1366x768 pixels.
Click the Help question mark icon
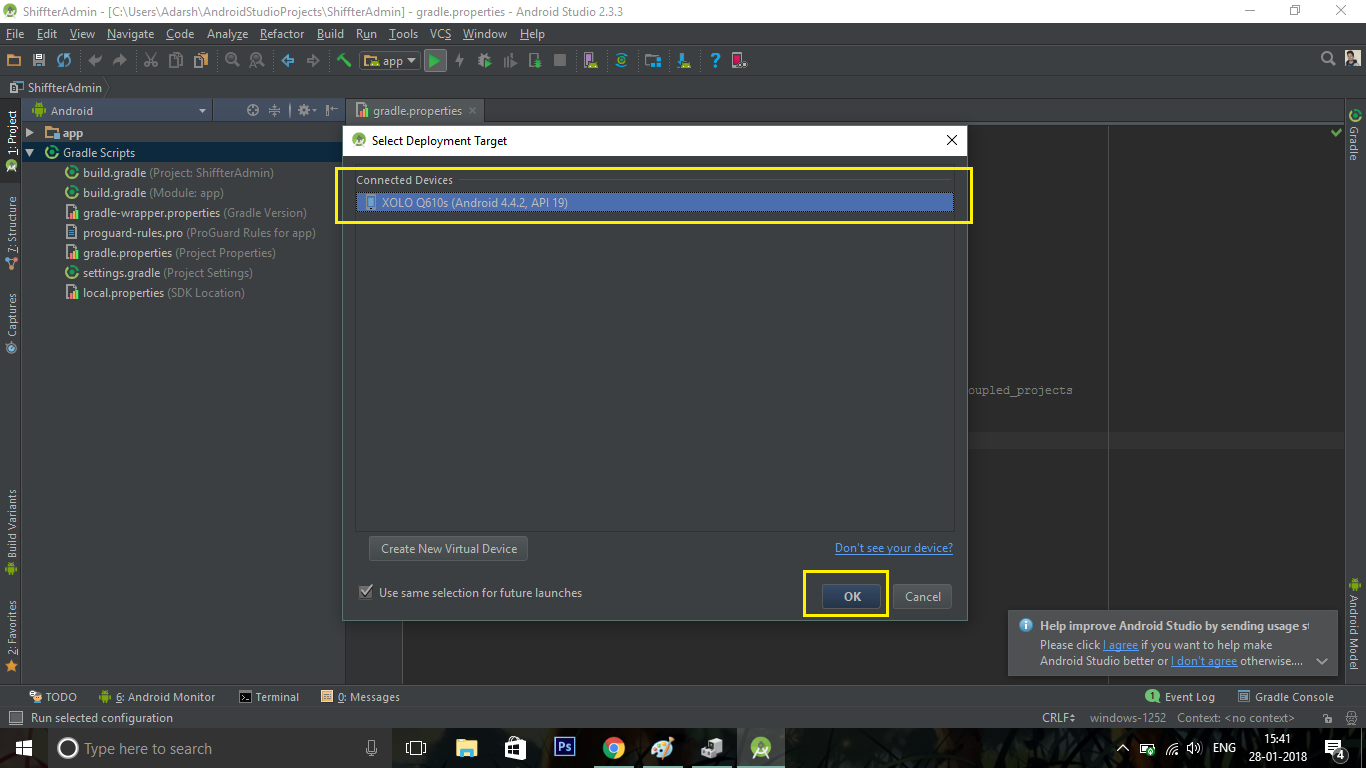pos(715,61)
